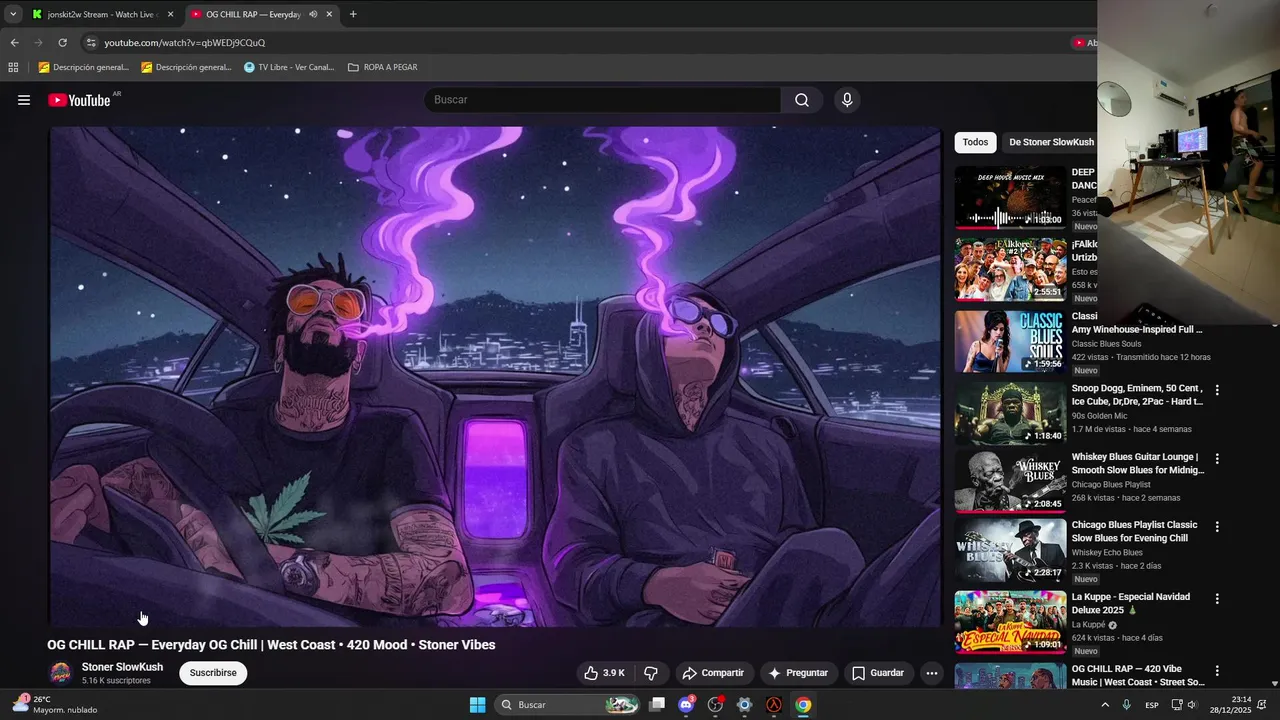
Task: Click the browser address bar URL
Action: pos(185,43)
